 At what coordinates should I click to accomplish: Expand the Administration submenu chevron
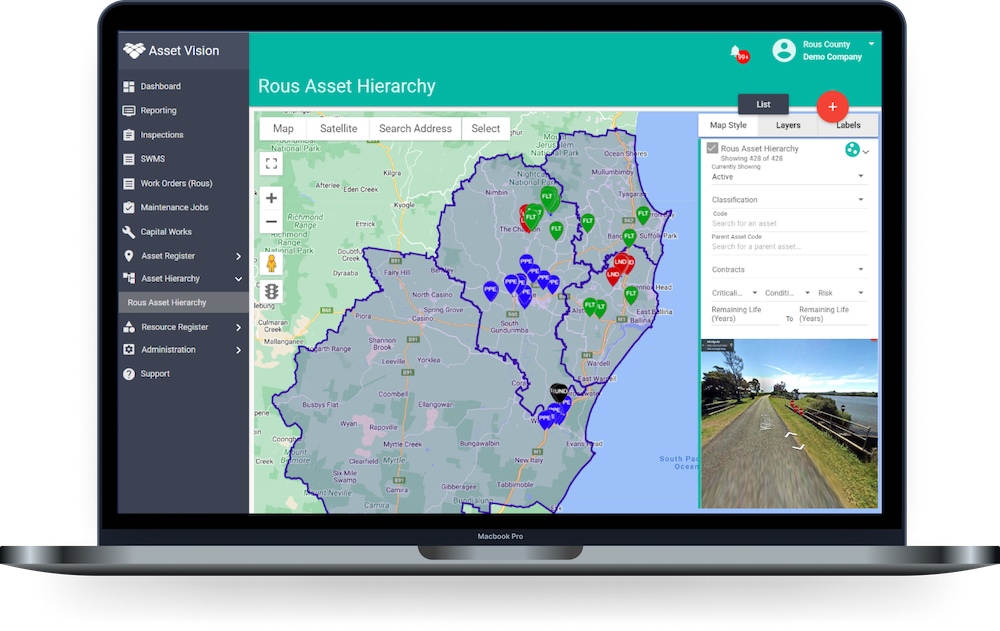(239, 350)
